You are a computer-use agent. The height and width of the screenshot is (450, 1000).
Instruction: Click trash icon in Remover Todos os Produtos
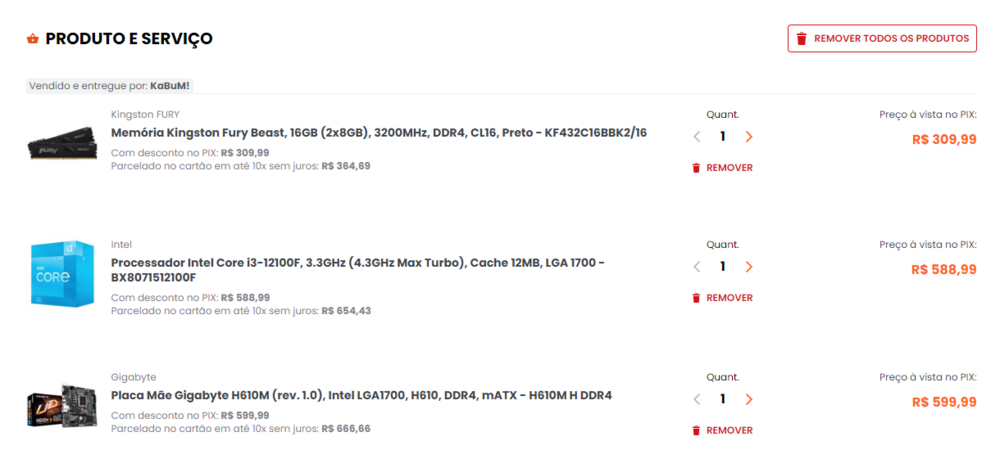pyautogui.click(x=801, y=39)
